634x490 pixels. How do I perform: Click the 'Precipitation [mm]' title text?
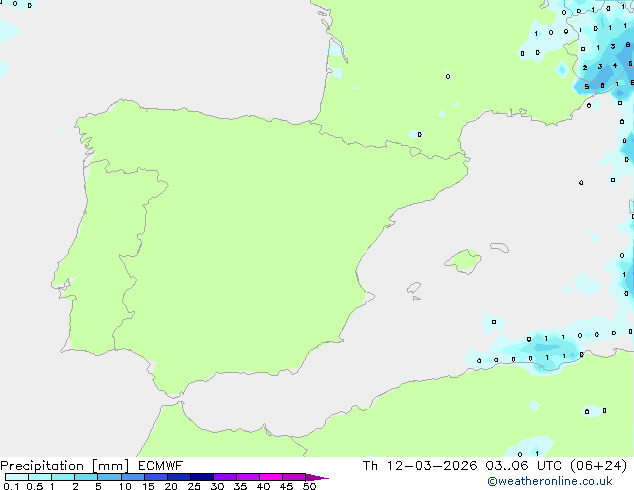coord(65,466)
